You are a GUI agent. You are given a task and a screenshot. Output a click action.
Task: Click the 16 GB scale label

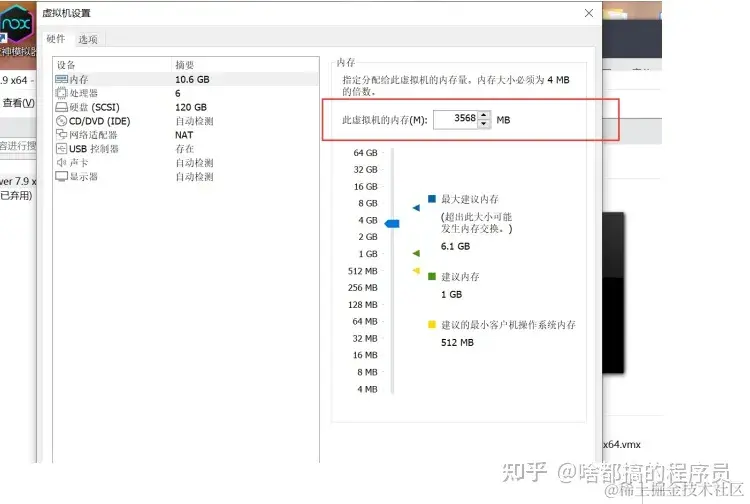tap(365, 186)
